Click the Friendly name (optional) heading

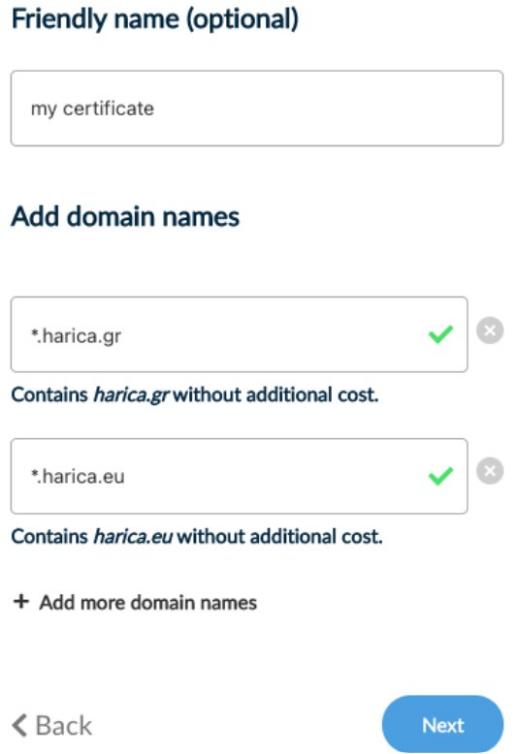tap(155, 20)
